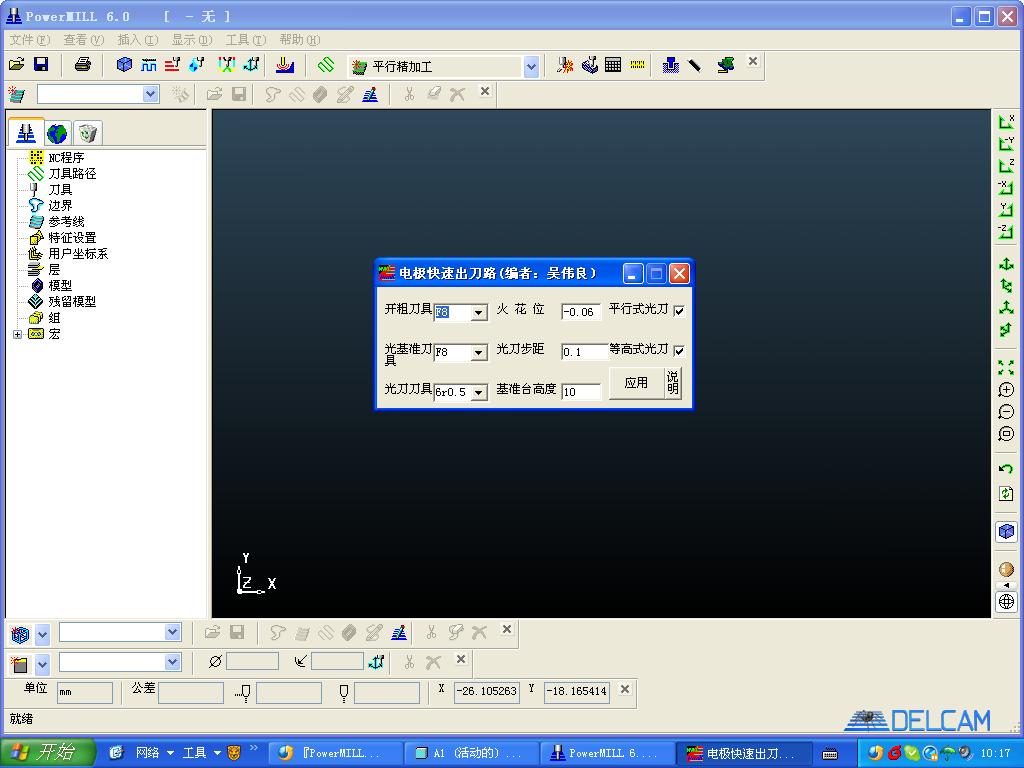Select NC程序 in explorer tree
The height and width of the screenshot is (768, 1024).
pos(66,158)
